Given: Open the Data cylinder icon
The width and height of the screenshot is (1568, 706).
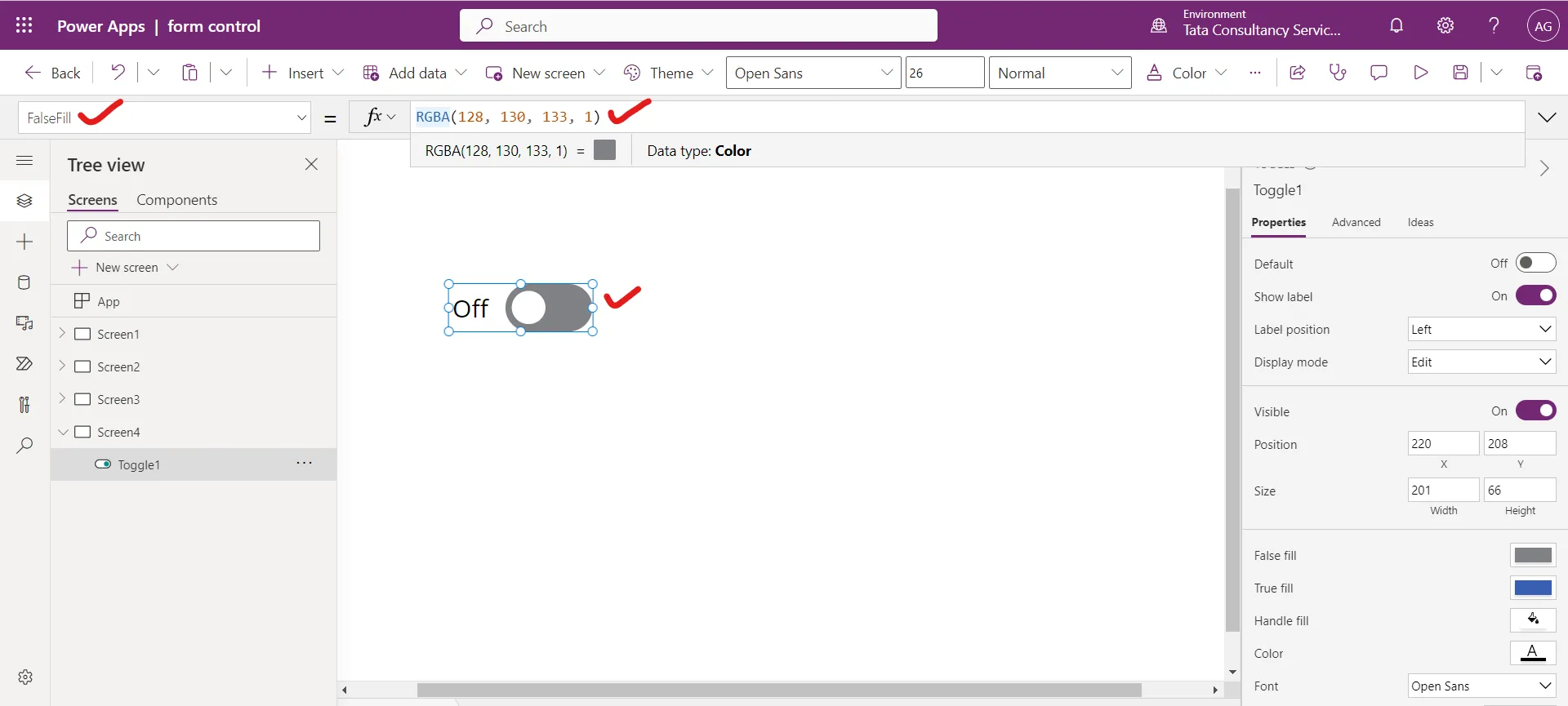Looking at the screenshot, I should tap(24, 282).
